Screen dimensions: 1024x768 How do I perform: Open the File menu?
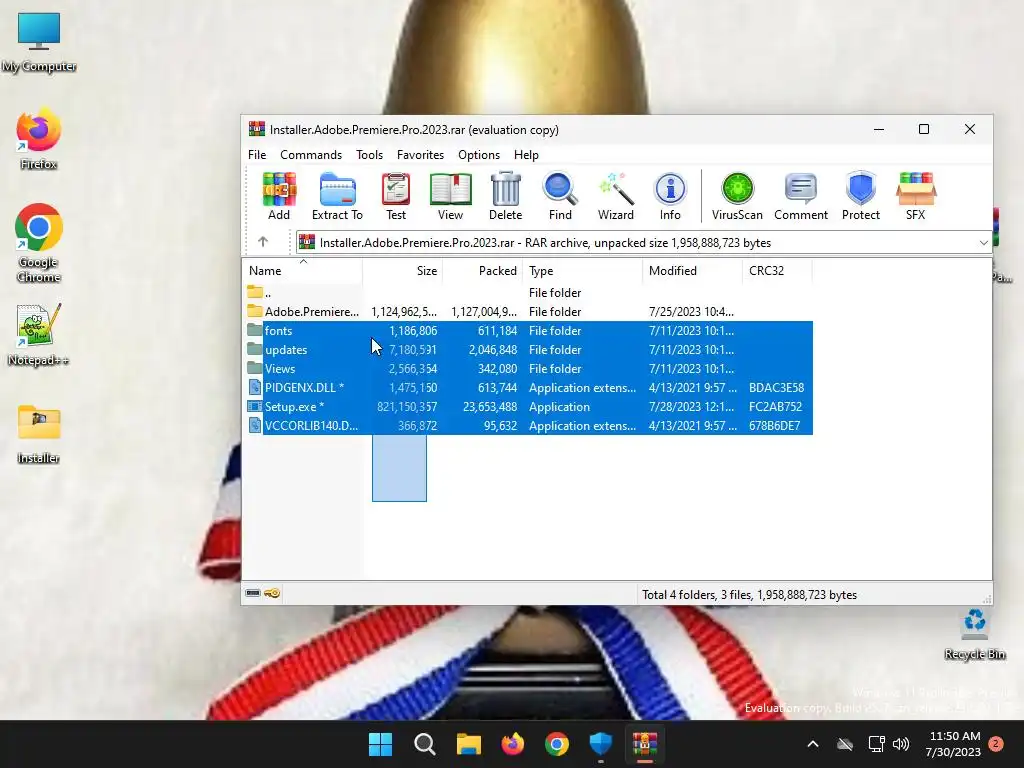point(257,155)
